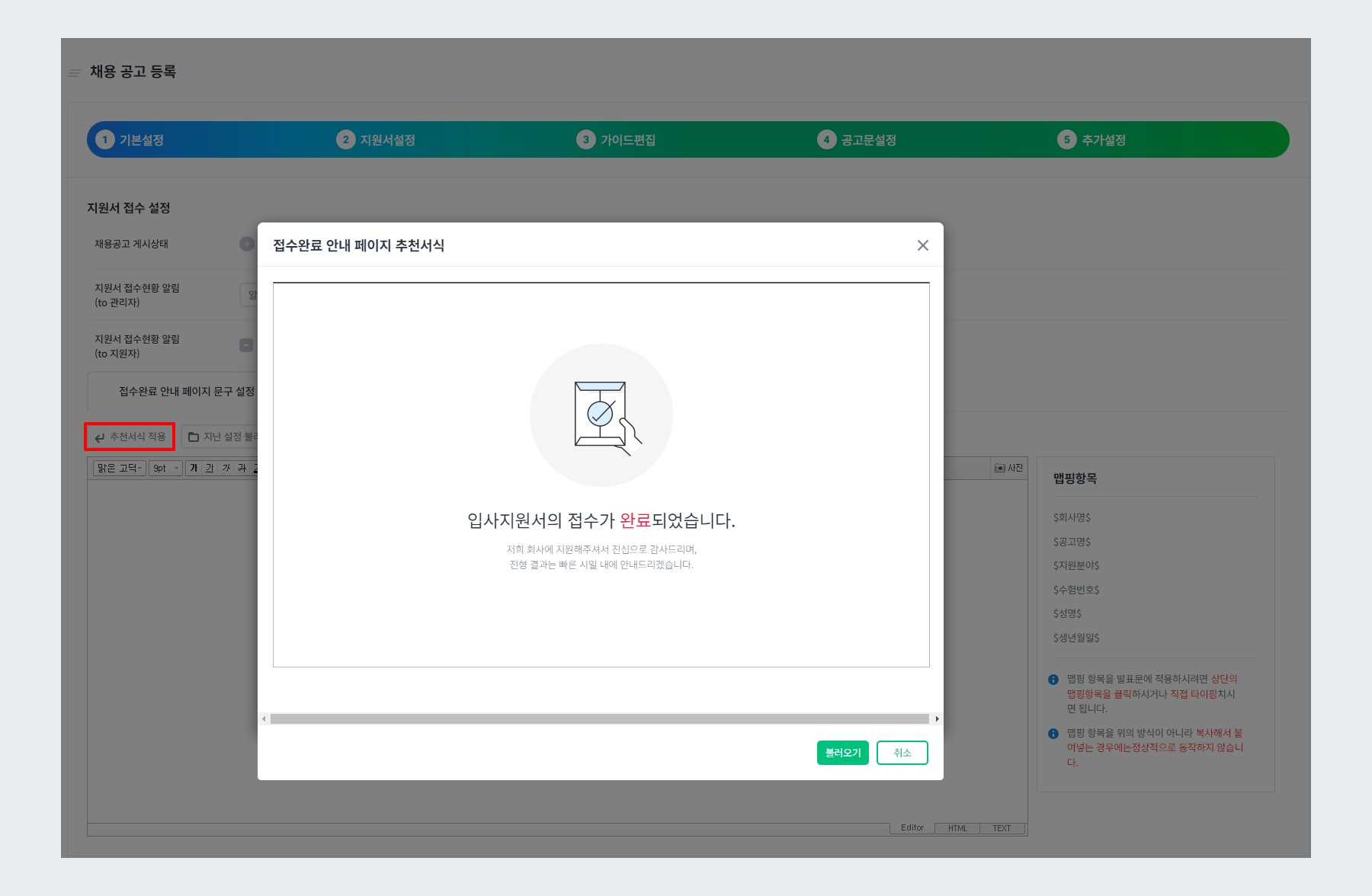Image resolution: width=1372 pixels, height=896 pixels.
Task: Insert the $생년월일$ mapping item
Action: pyautogui.click(x=1076, y=638)
